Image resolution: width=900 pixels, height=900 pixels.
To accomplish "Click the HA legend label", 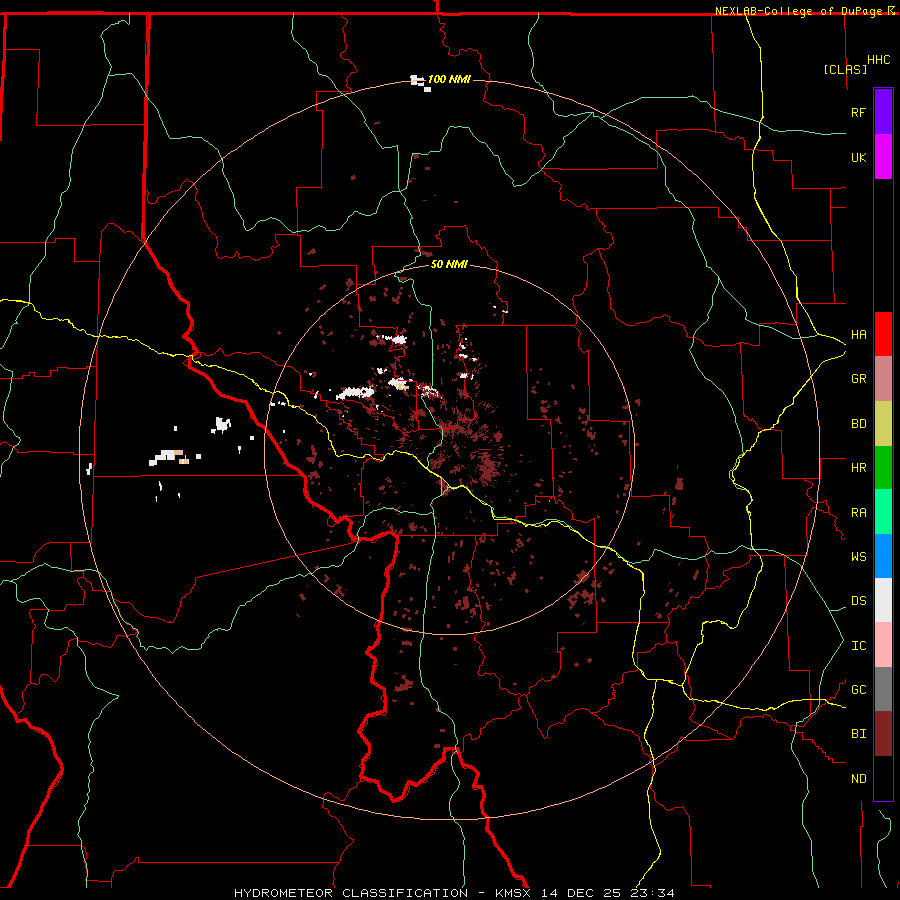I will pos(858,335).
